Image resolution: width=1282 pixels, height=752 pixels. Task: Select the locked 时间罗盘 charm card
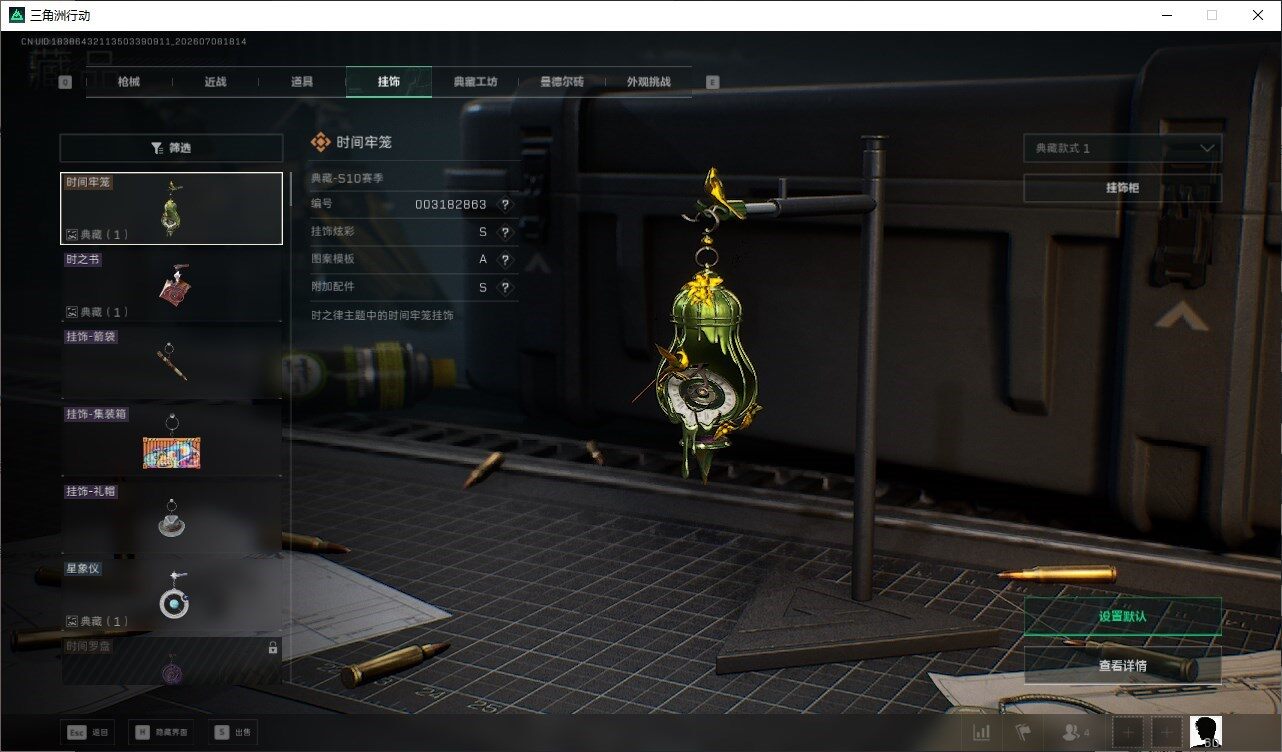[x=171, y=661]
